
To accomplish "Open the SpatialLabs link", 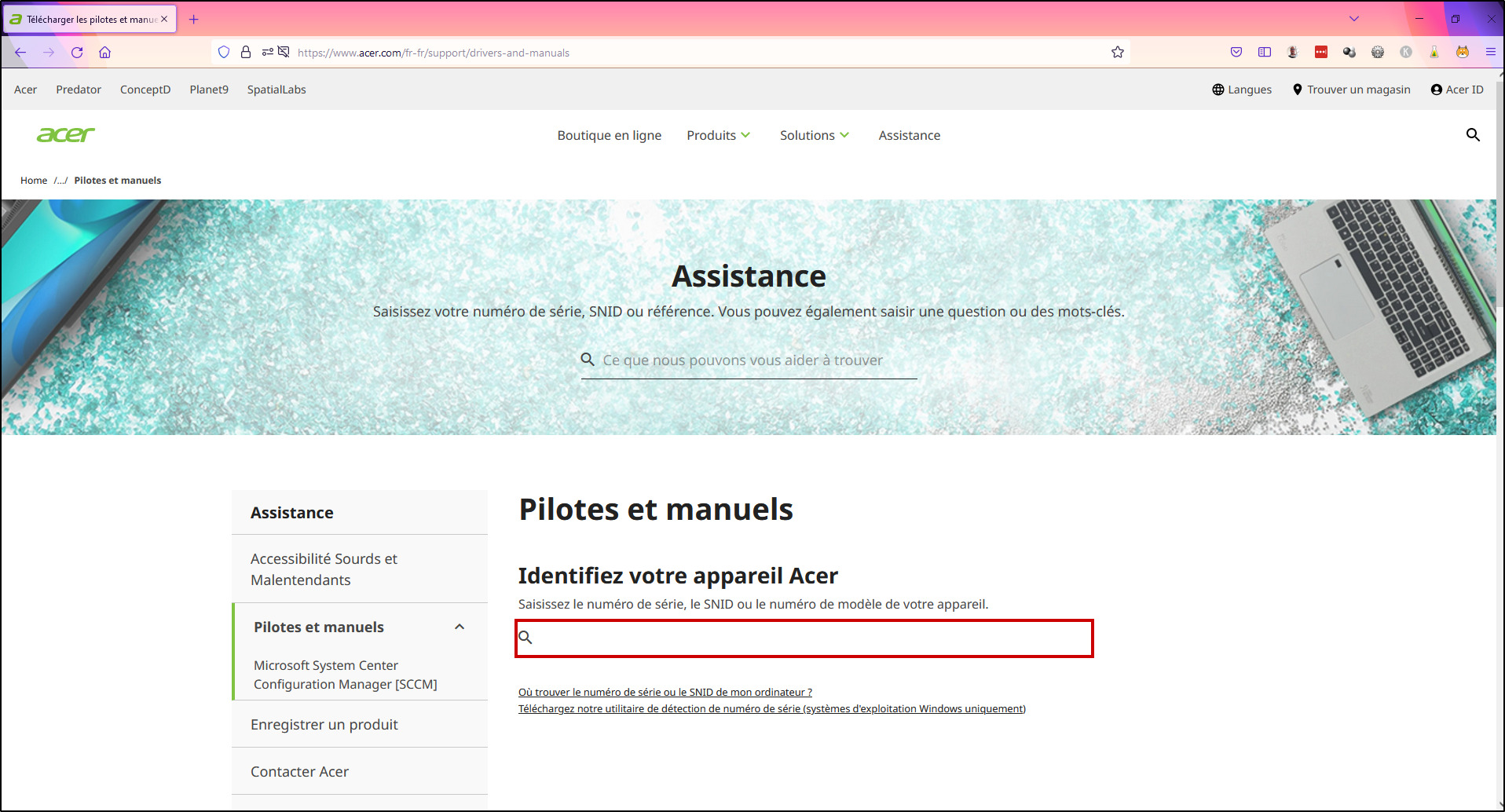I will (x=276, y=90).
